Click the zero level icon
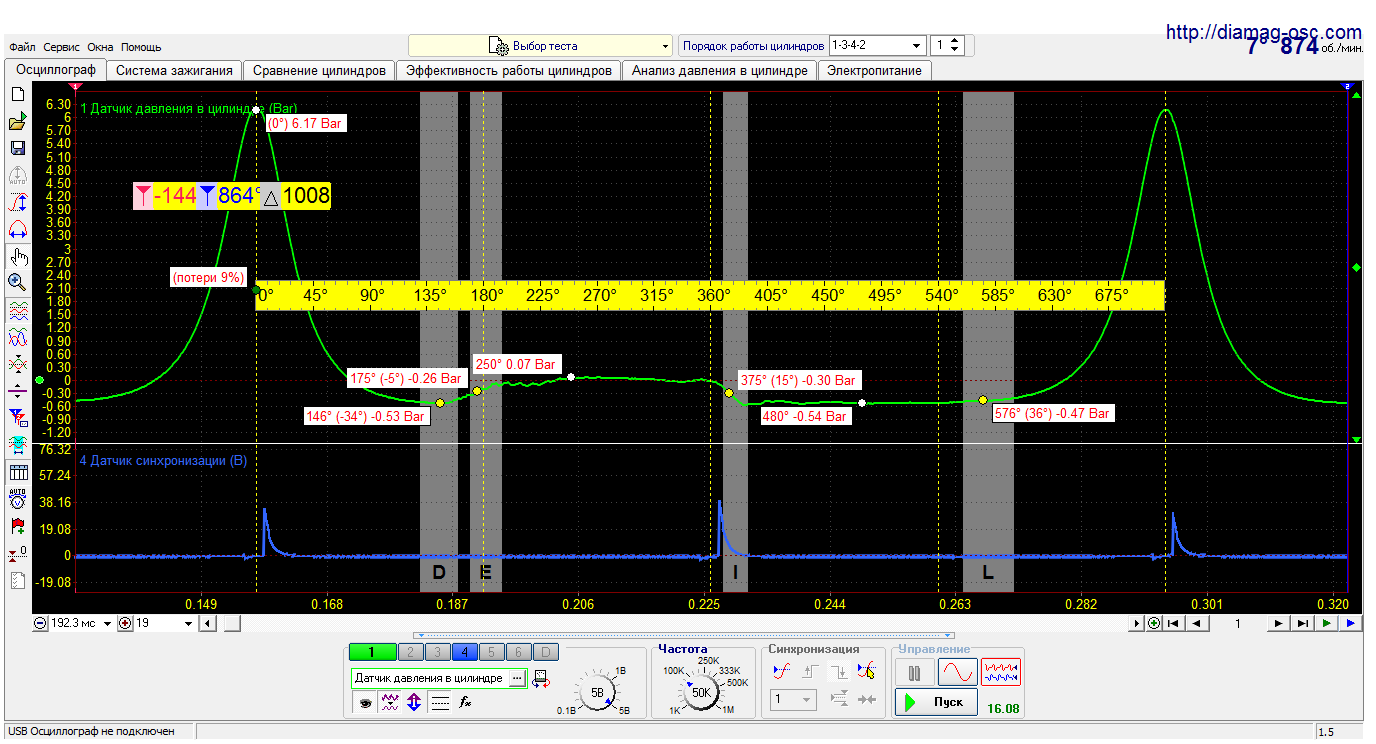The image size is (1376, 744). [x=17, y=553]
